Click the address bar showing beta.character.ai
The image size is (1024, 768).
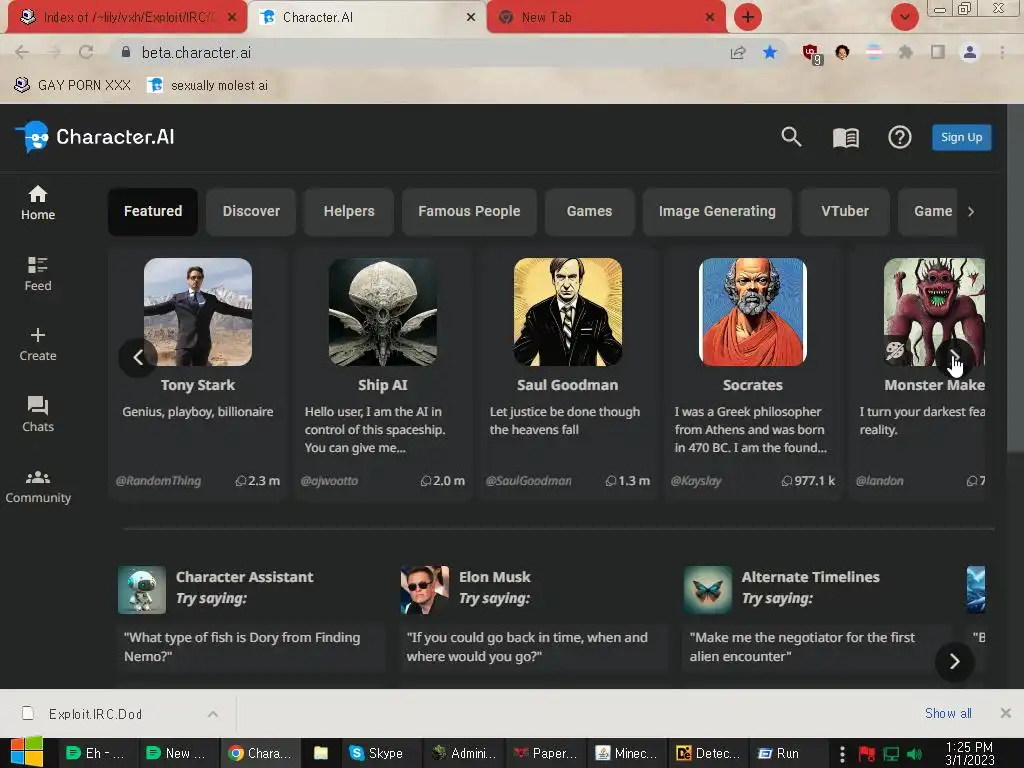tap(418, 52)
